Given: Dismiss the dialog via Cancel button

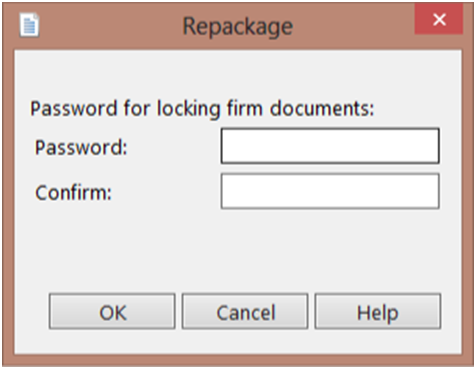Looking at the screenshot, I should point(245,311).
